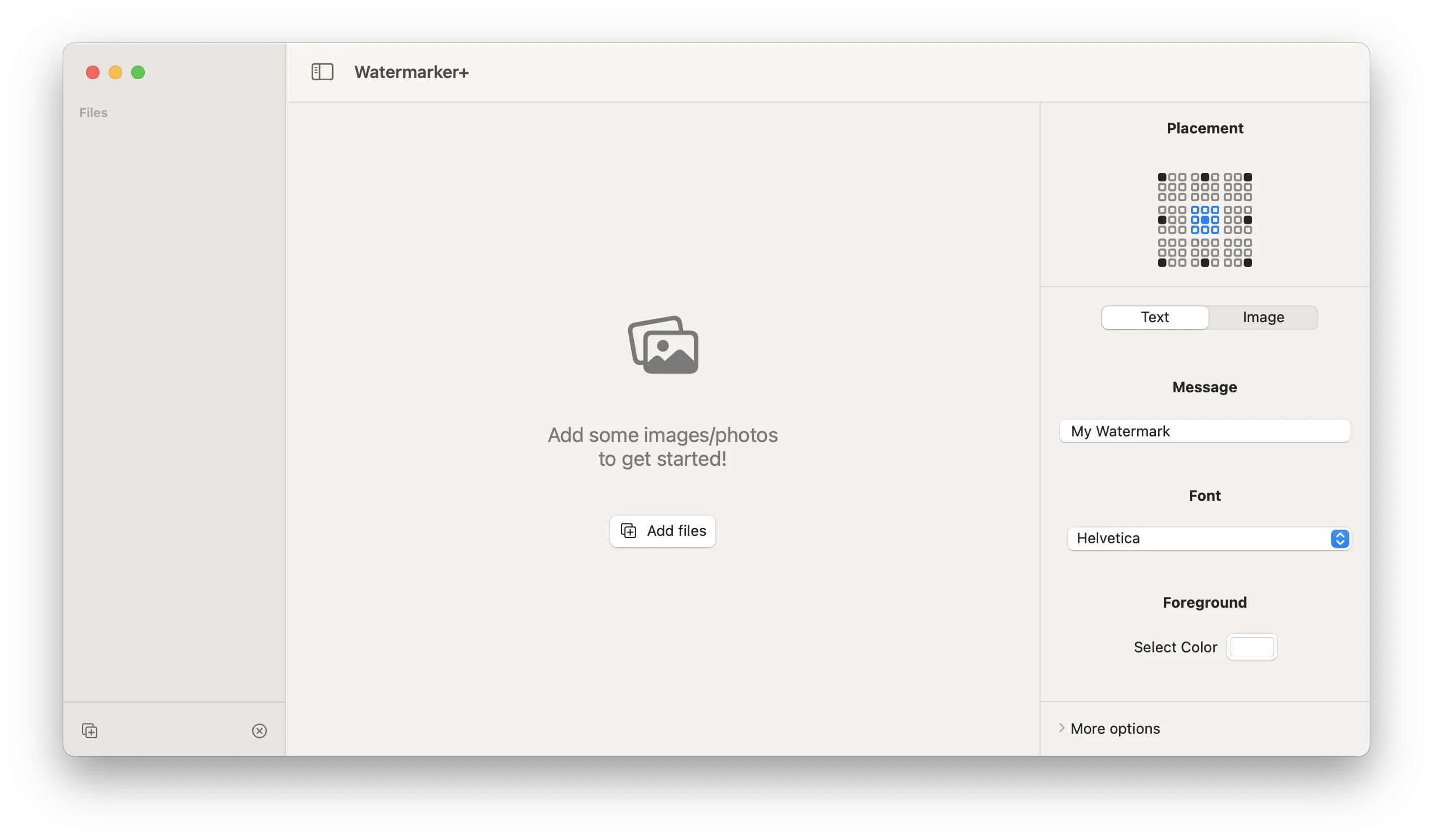Click the clear files circled-X icon
The image size is (1433, 840).
(x=260, y=730)
